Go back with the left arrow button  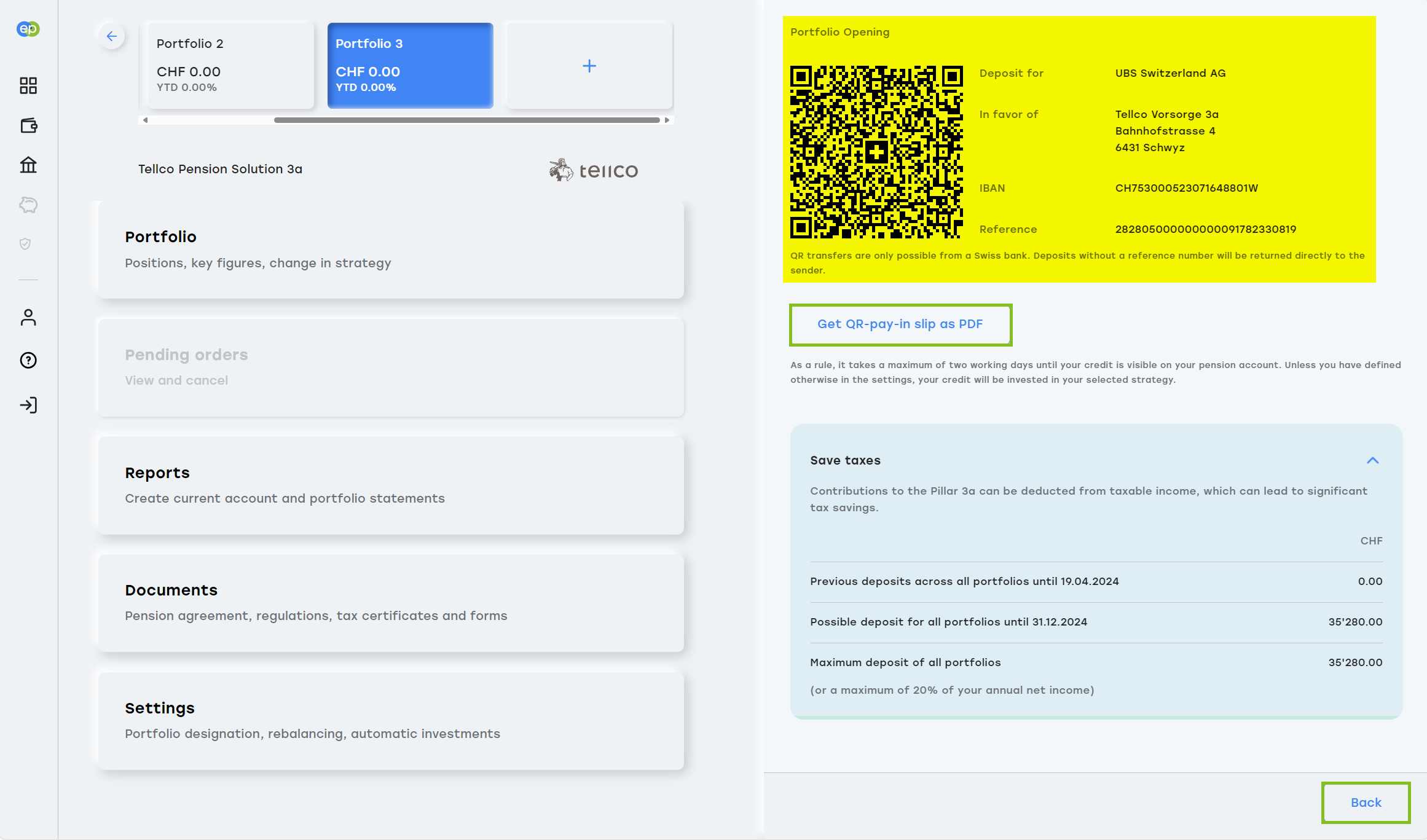[112, 36]
